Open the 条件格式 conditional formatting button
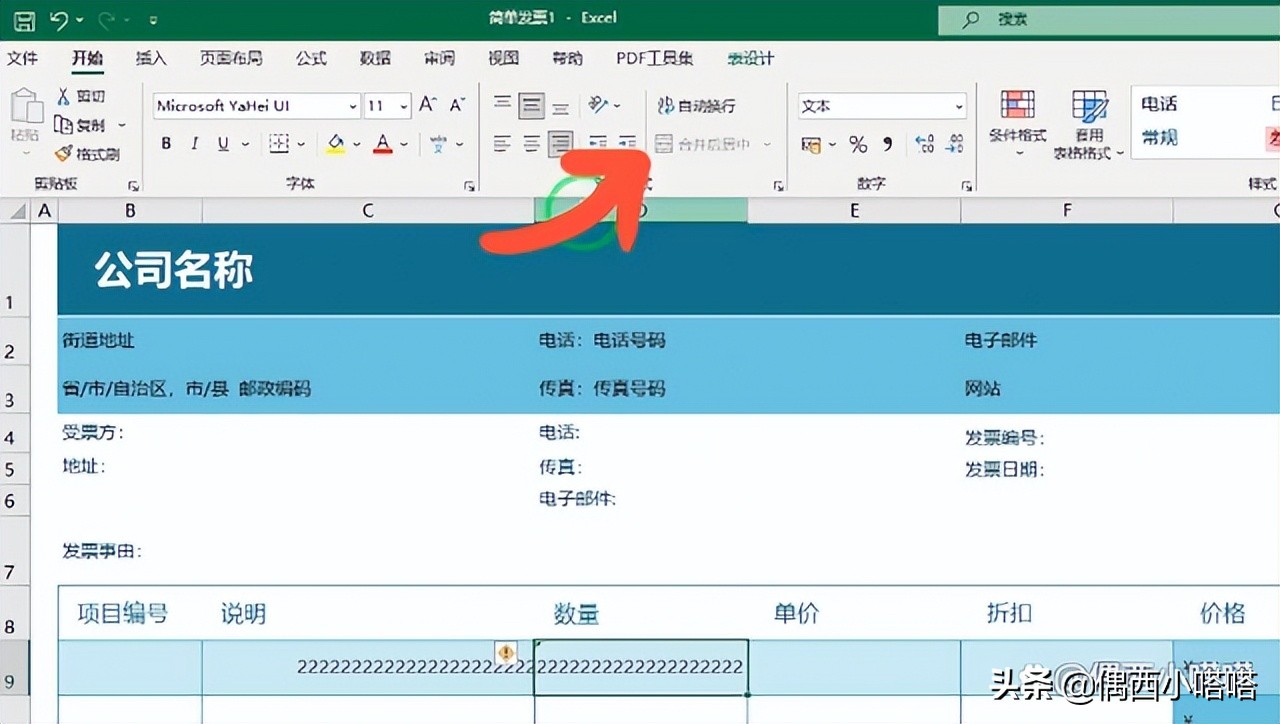The height and width of the screenshot is (724, 1280). [1016, 120]
